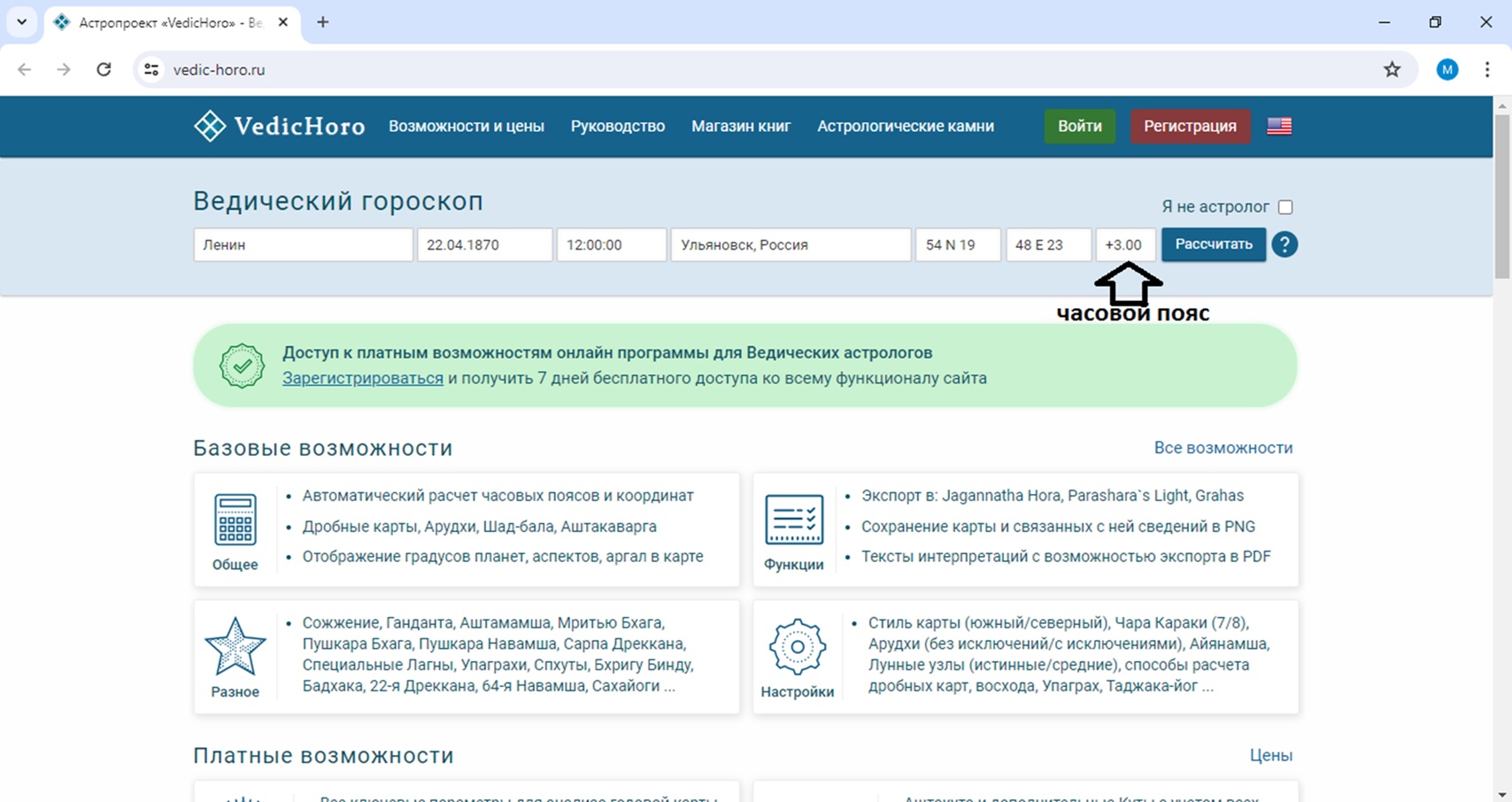This screenshot has width=1512, height=802.
Task: Open the Chrome three-dot menu
Action: (1487, 70)
